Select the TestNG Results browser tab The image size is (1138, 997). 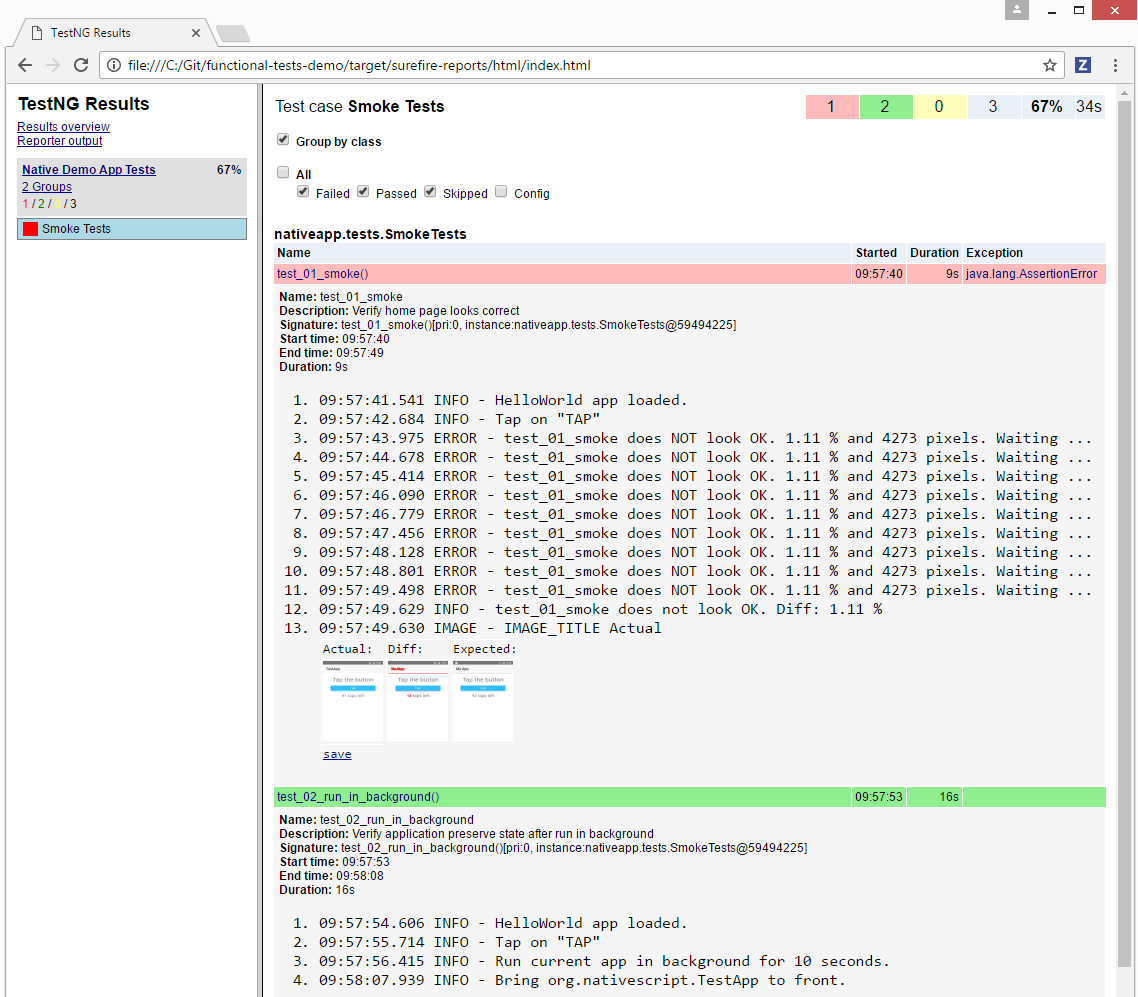click(116, 33)
